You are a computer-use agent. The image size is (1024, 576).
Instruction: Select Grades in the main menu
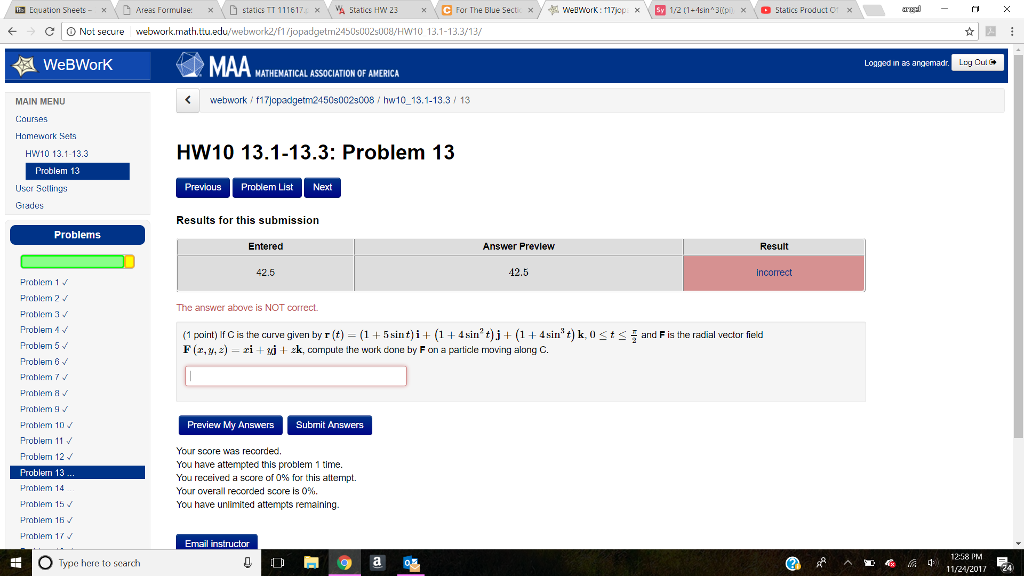[29, 205]
